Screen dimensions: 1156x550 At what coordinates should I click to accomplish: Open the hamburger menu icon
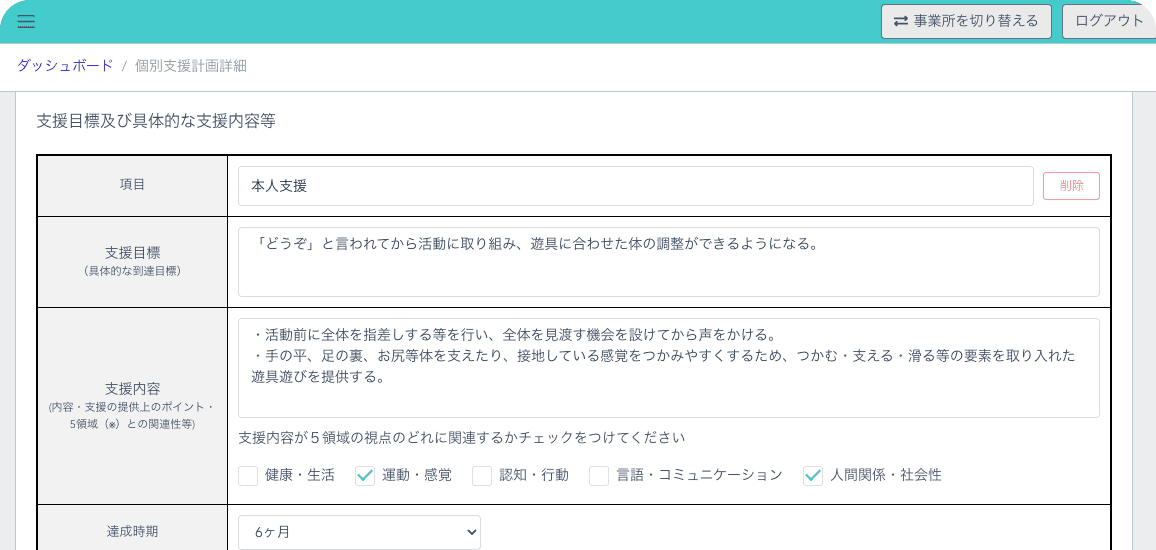click(26, 21)
